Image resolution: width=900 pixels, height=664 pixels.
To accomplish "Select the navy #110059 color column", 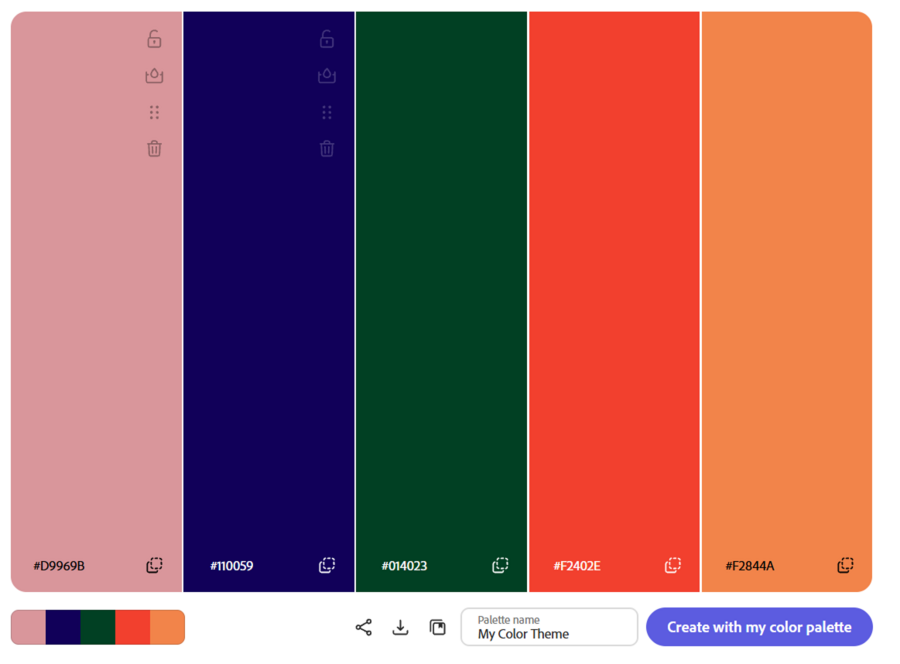I will point(269,301).
